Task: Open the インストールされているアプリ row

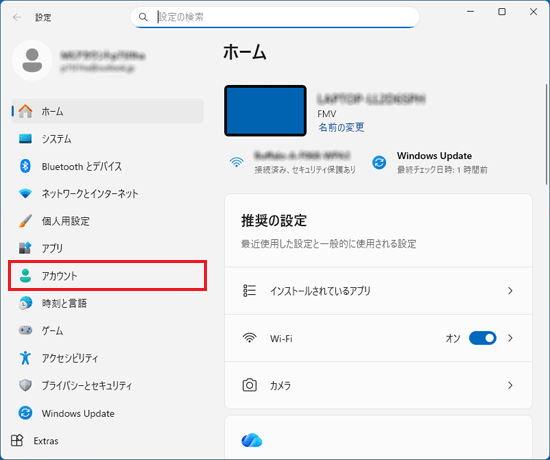Action: coord(378,291)
